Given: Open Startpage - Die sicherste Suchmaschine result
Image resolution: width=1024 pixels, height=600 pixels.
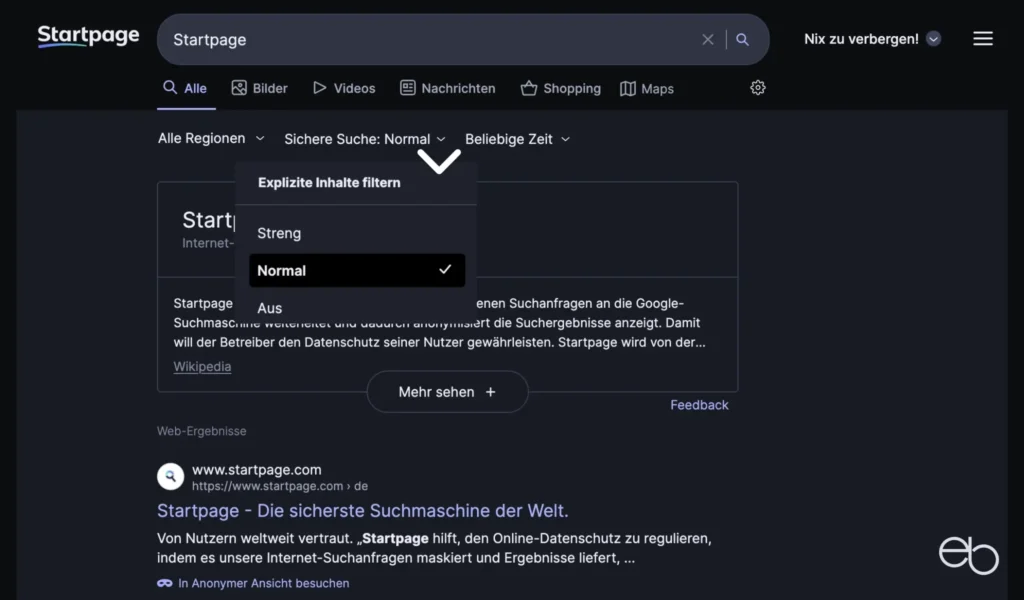Looking at the screenshot, I should (x=362, y=511).
